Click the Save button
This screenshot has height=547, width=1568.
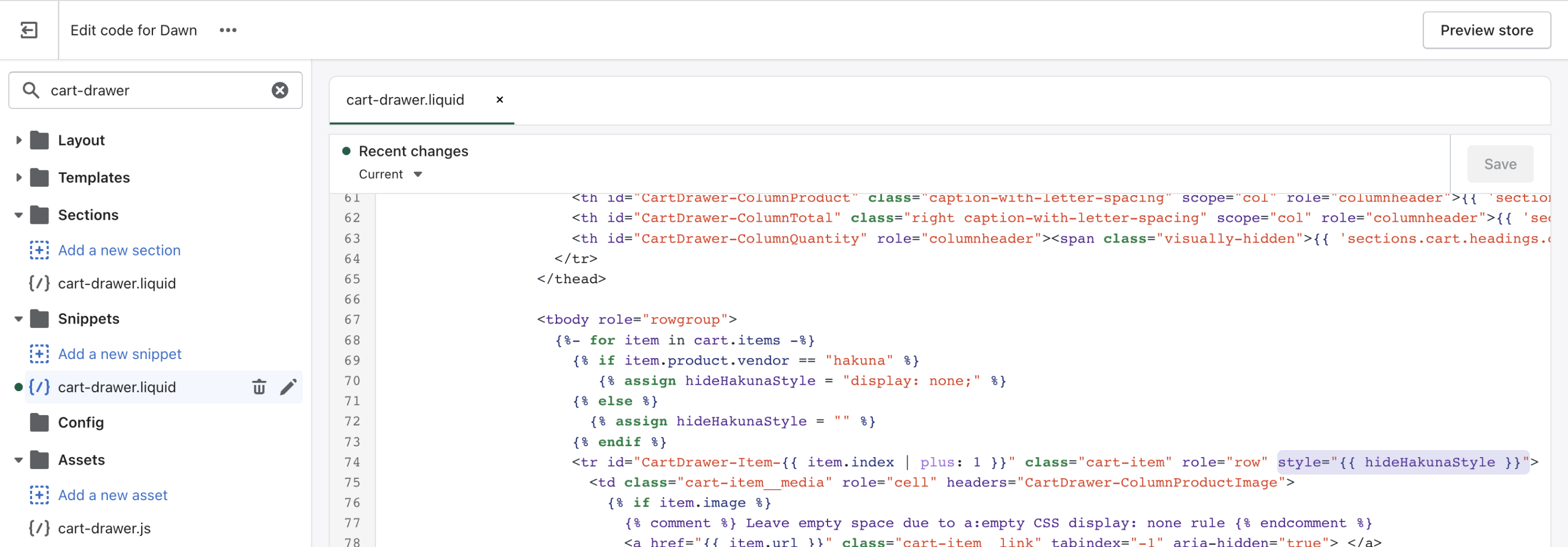[x=1499, y=164]
